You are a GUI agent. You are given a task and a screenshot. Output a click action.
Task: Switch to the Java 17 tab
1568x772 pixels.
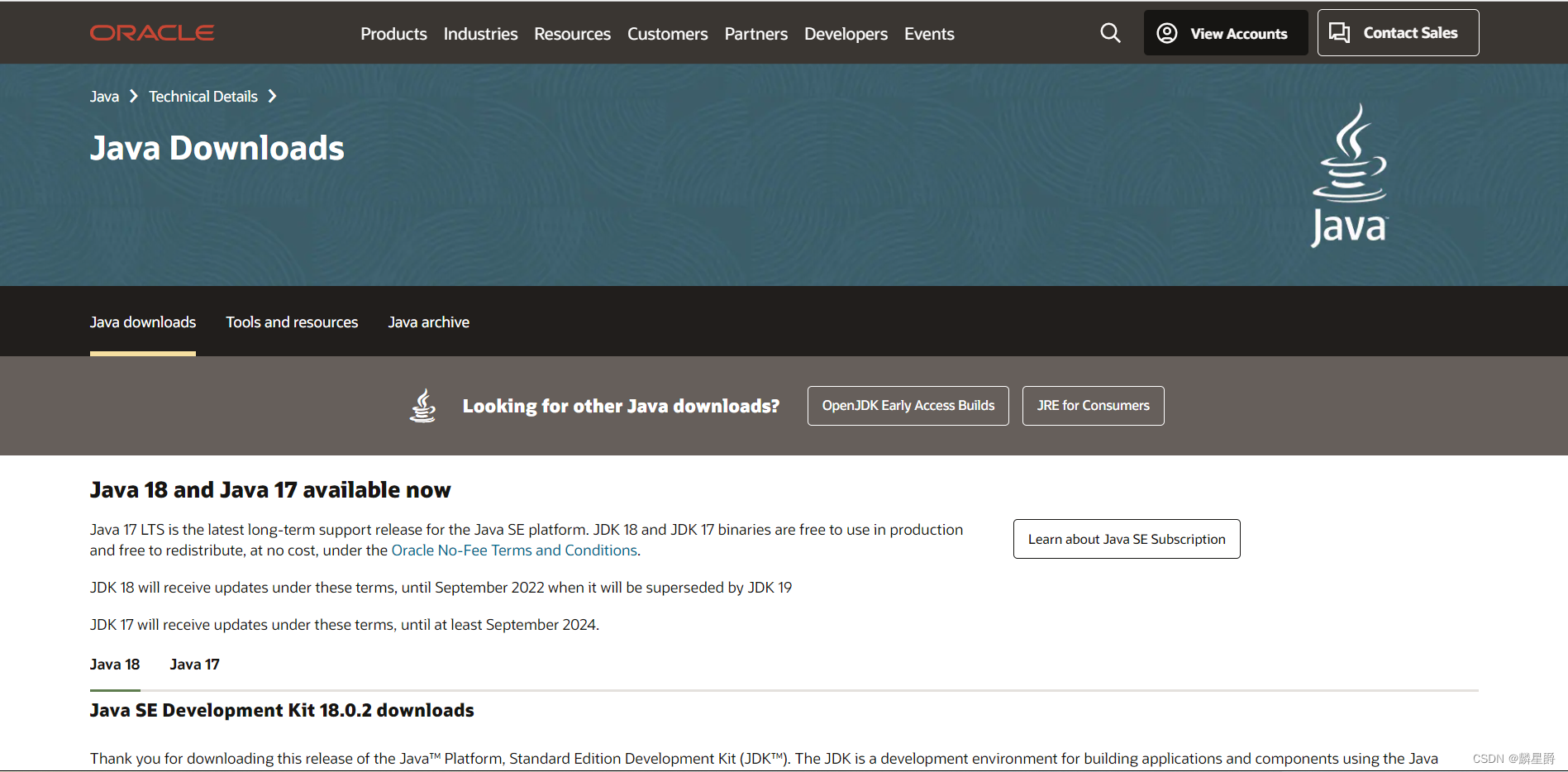tap(194, 665)
